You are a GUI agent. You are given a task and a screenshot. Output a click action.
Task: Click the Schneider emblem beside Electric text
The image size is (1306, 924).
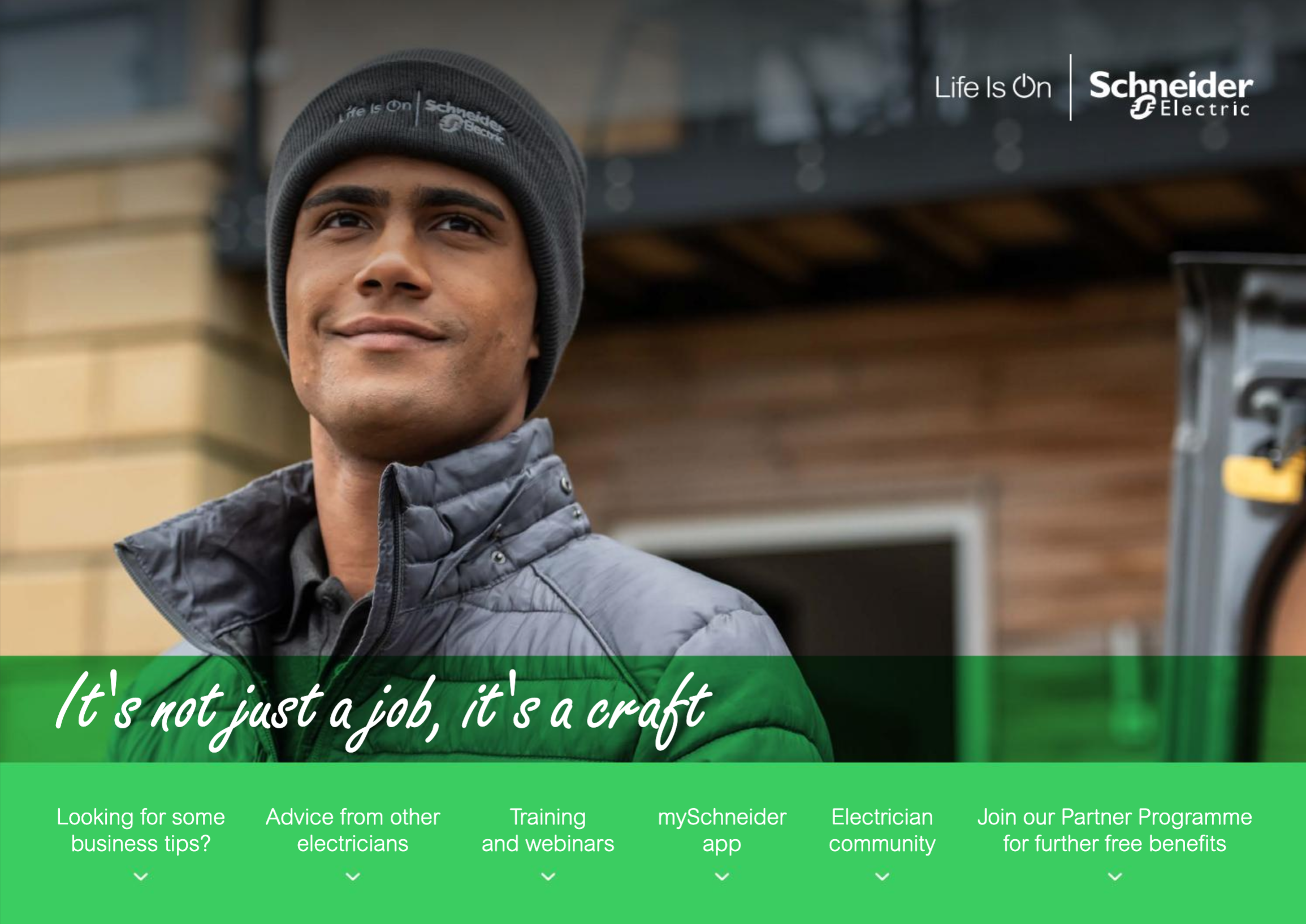(x=1143, y=107)
